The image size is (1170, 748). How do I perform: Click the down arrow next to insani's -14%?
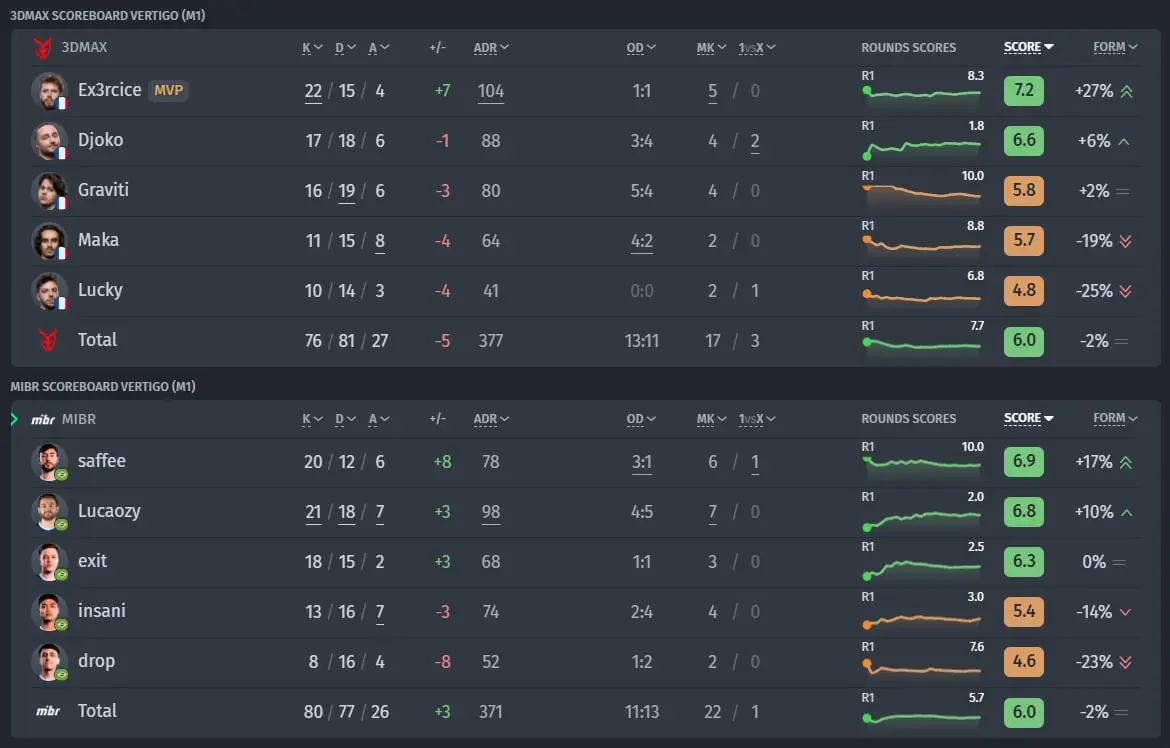tap(1125, 612)
